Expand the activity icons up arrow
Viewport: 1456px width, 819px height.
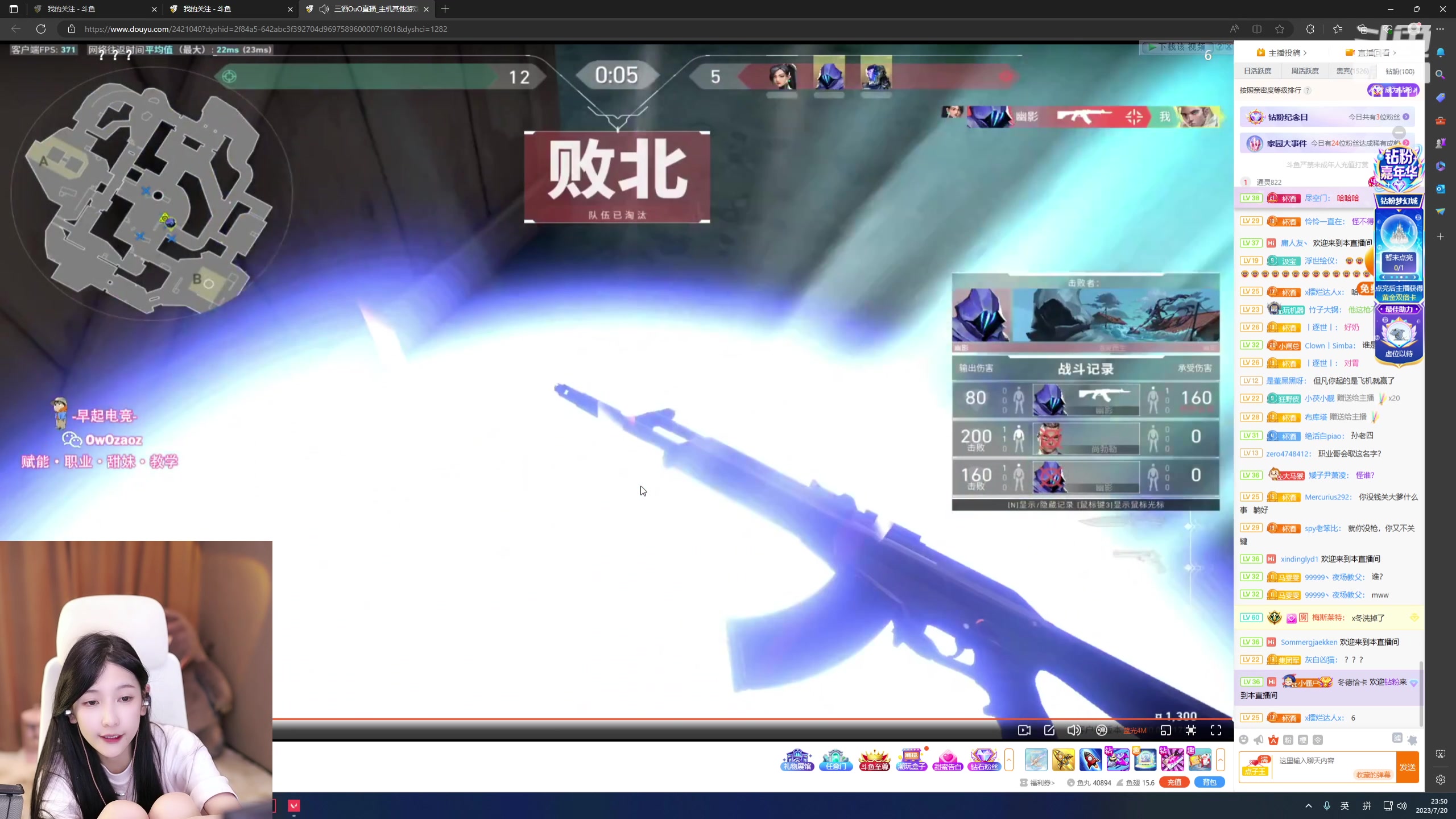click(x=1010, y=760)
